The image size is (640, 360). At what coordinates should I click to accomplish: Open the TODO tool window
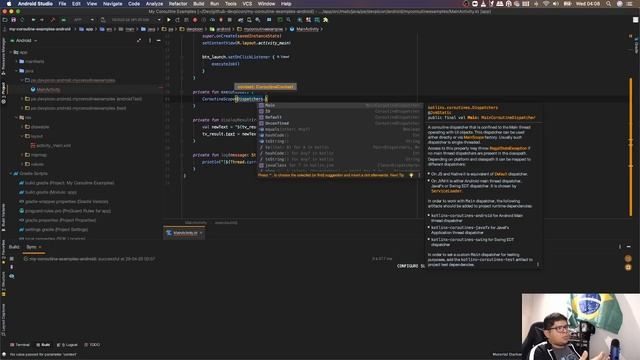tap(92, 345)
